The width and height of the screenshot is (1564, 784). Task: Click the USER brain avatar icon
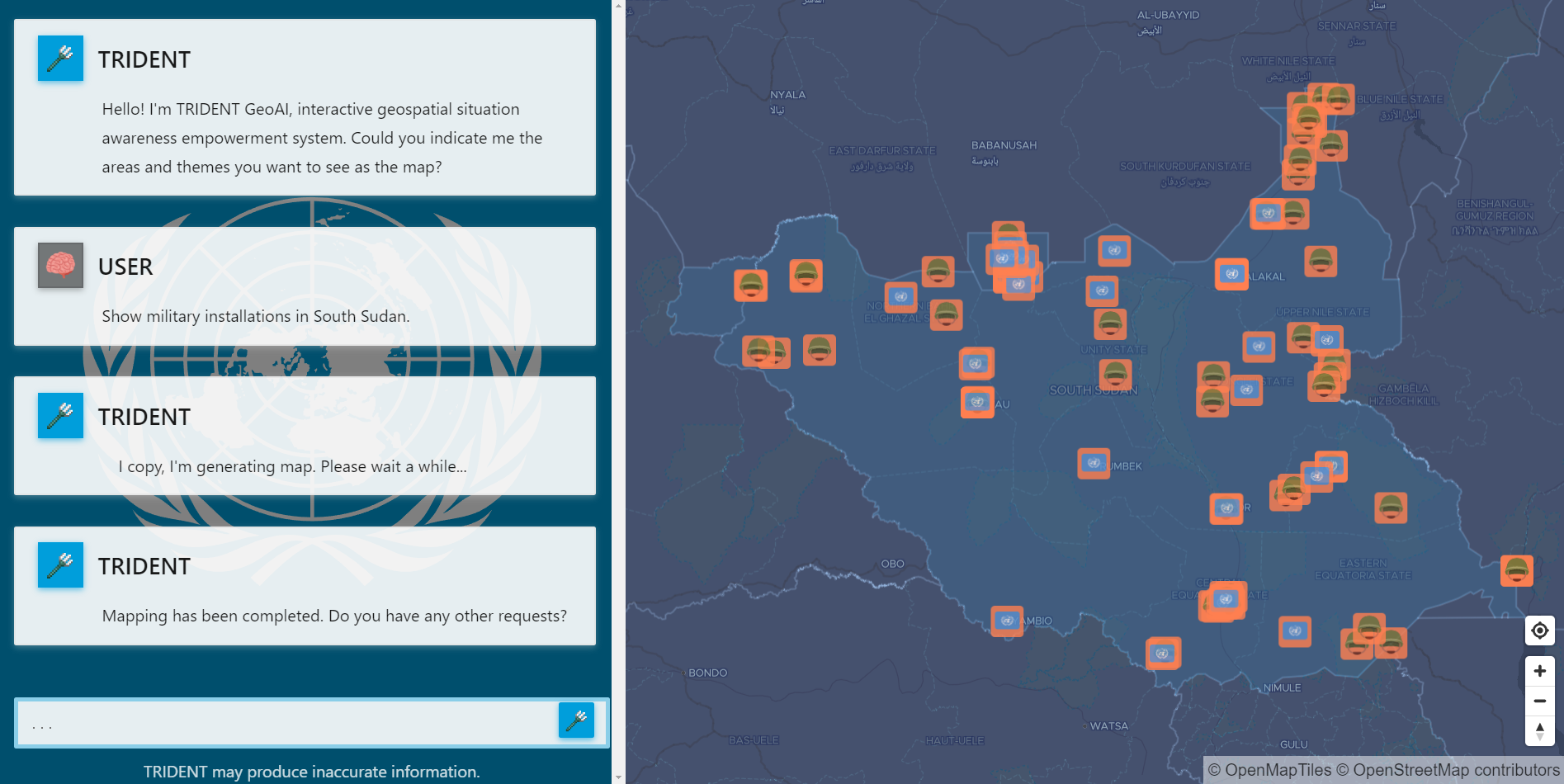[x=59, y=265]
